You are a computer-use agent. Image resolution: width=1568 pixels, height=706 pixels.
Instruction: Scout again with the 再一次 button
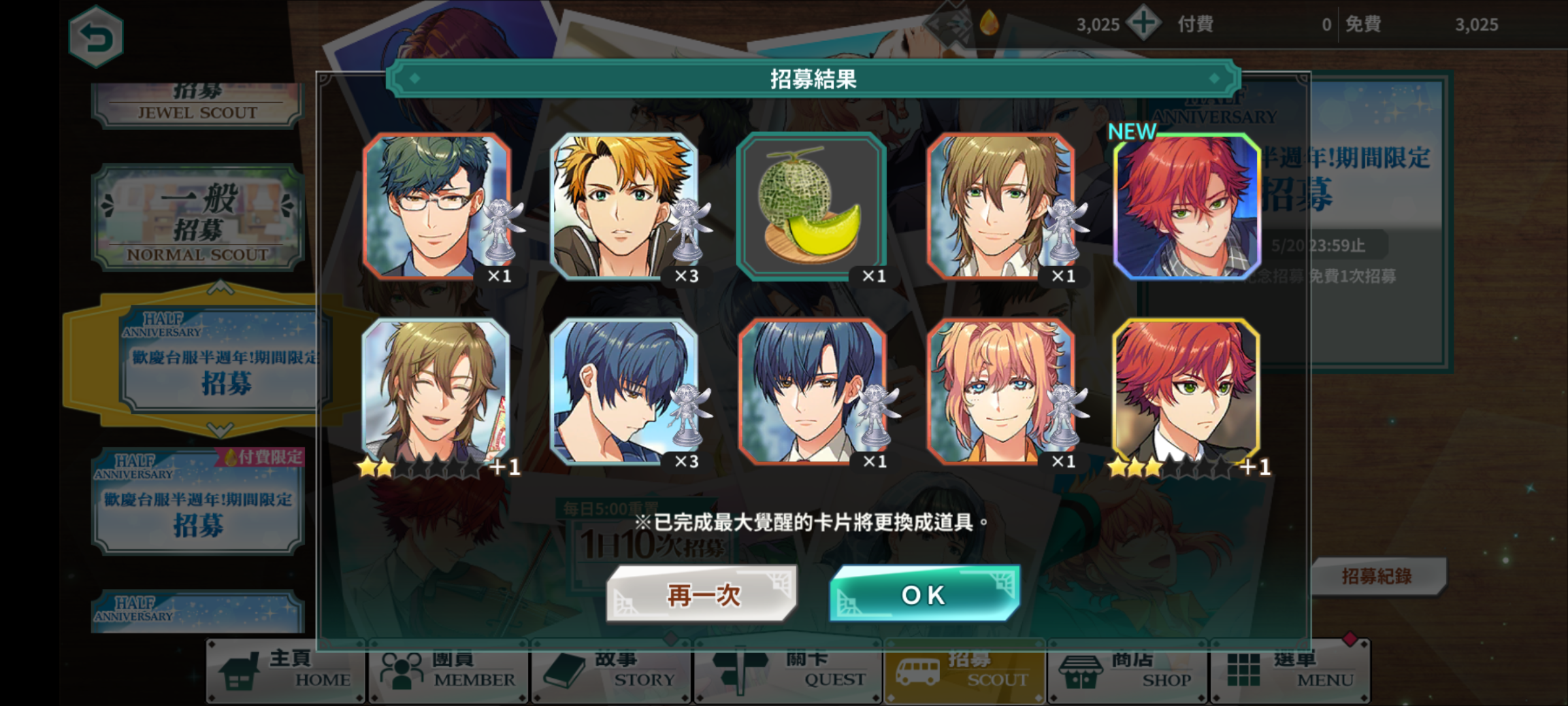[702, 594]
